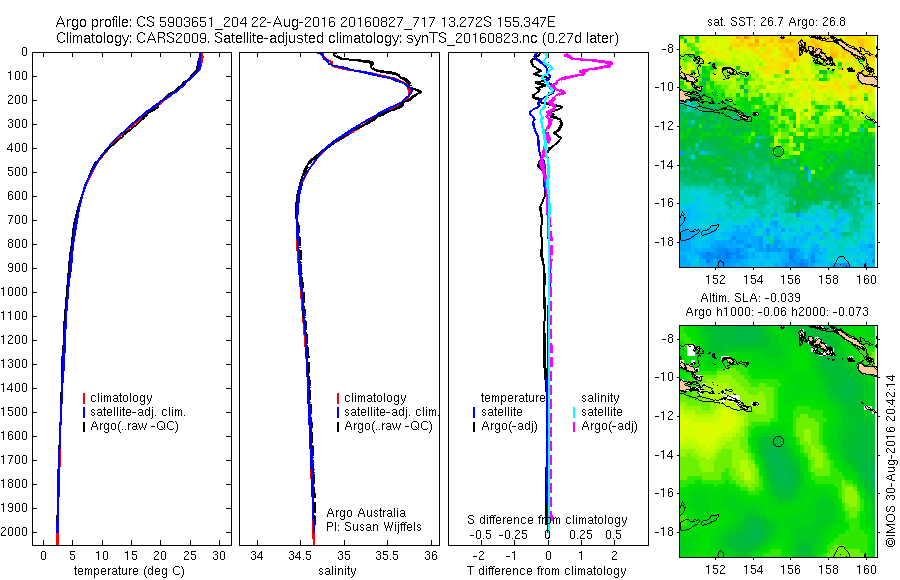The image size is (900, 580).
Task: Click the 1000 depth tick label
Action: point(14,292)
